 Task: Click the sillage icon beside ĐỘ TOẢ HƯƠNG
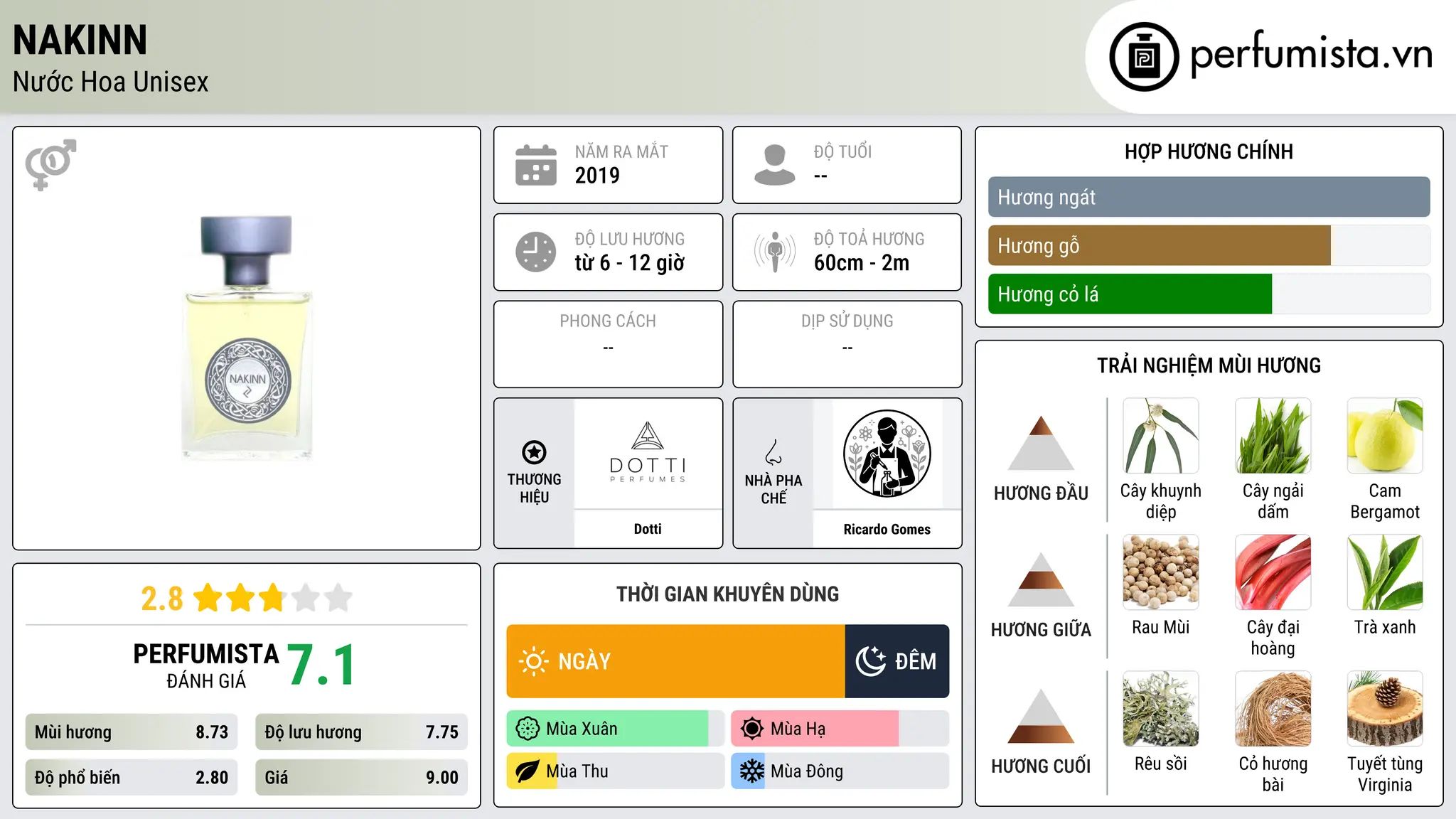click(x=775, y=252)
